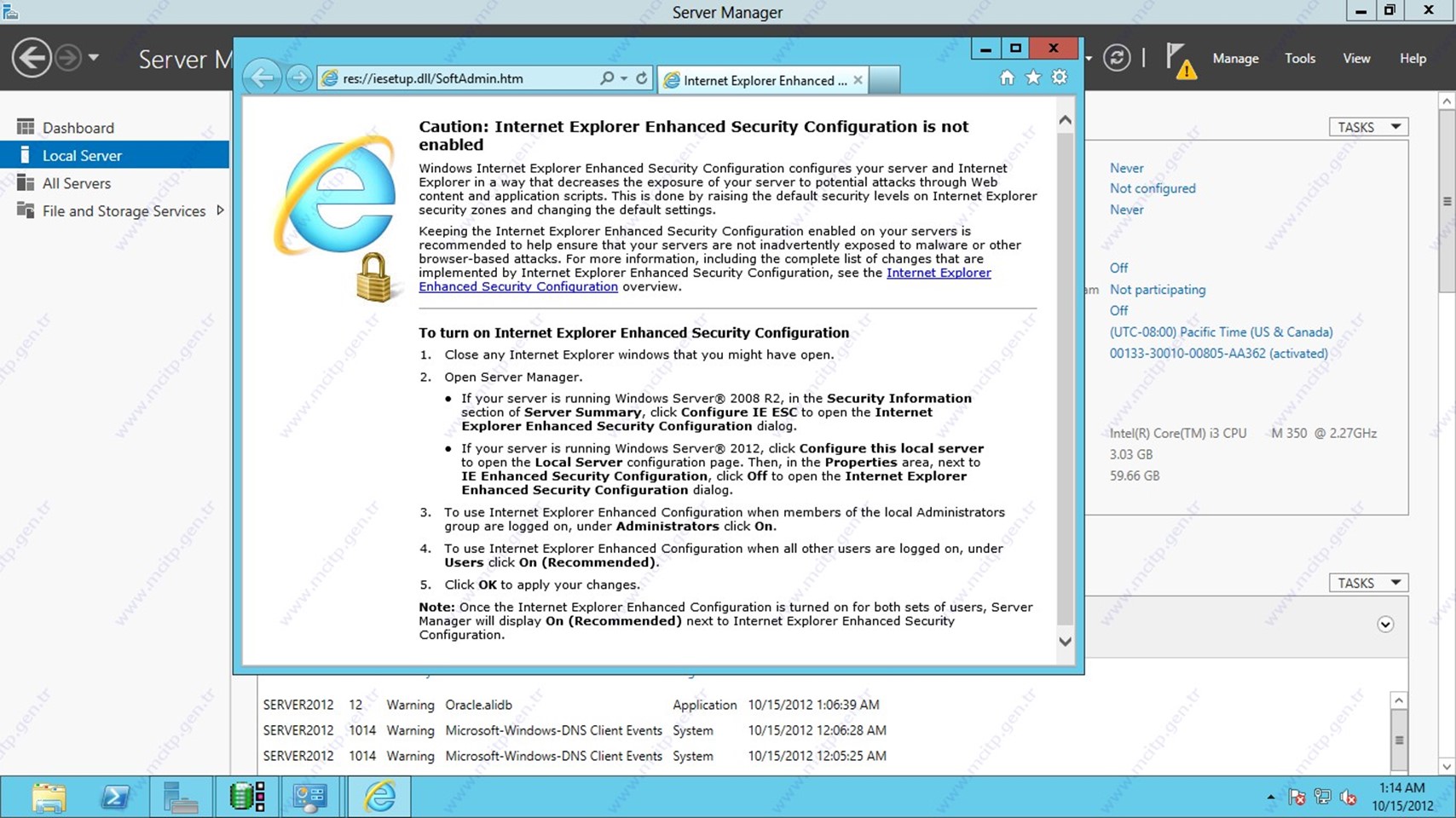1456x818 pixels.
Task: Expand the collapsed events section chevron
Action: [1385, 625]
